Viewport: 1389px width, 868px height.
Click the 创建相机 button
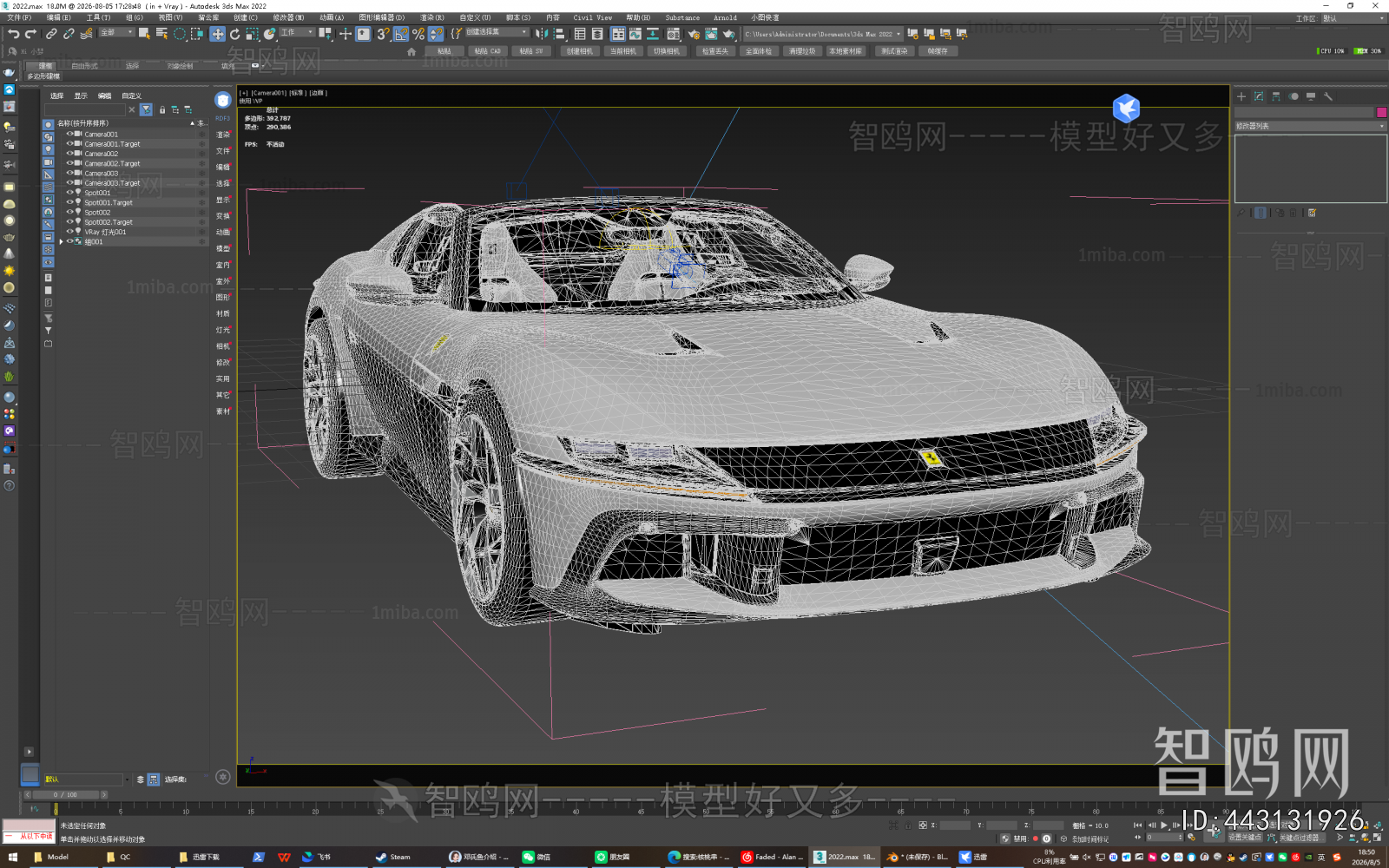[579, 51]
